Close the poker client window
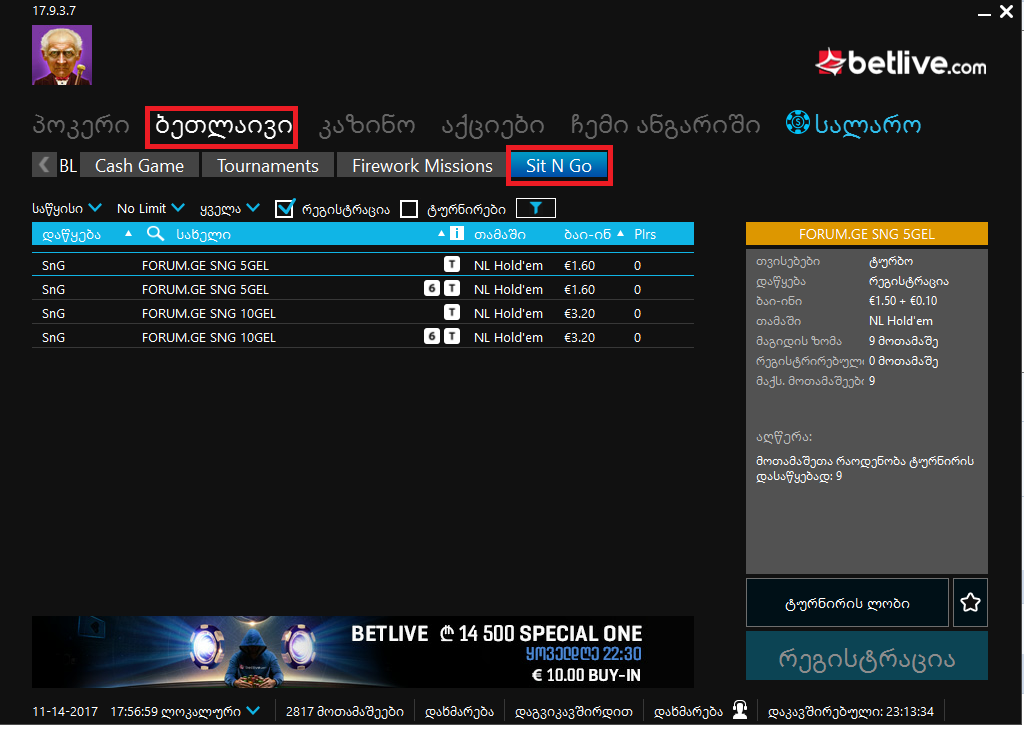Image resolution: width=1024 pixels, height=729 pixels. click(1006, 12)
